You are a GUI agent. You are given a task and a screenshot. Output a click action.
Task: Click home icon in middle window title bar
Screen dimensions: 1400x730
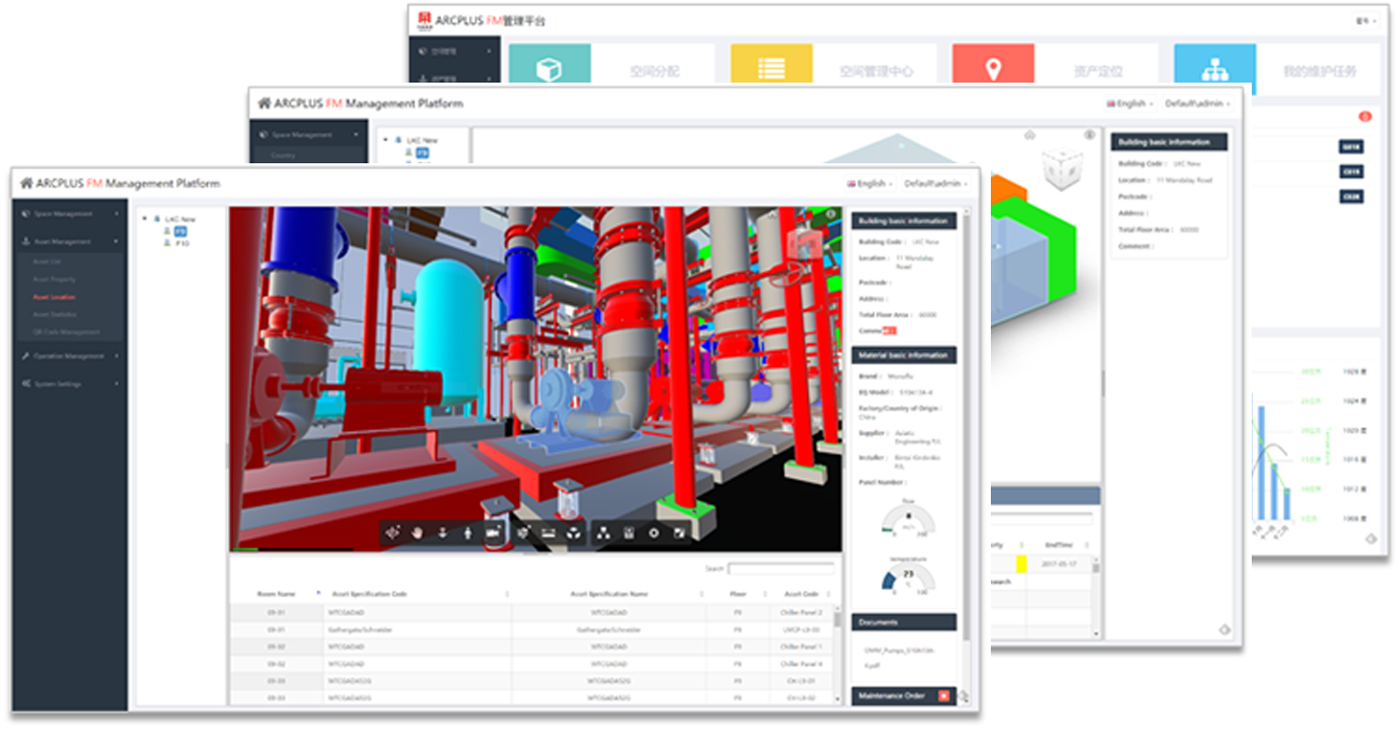point(264,103)
